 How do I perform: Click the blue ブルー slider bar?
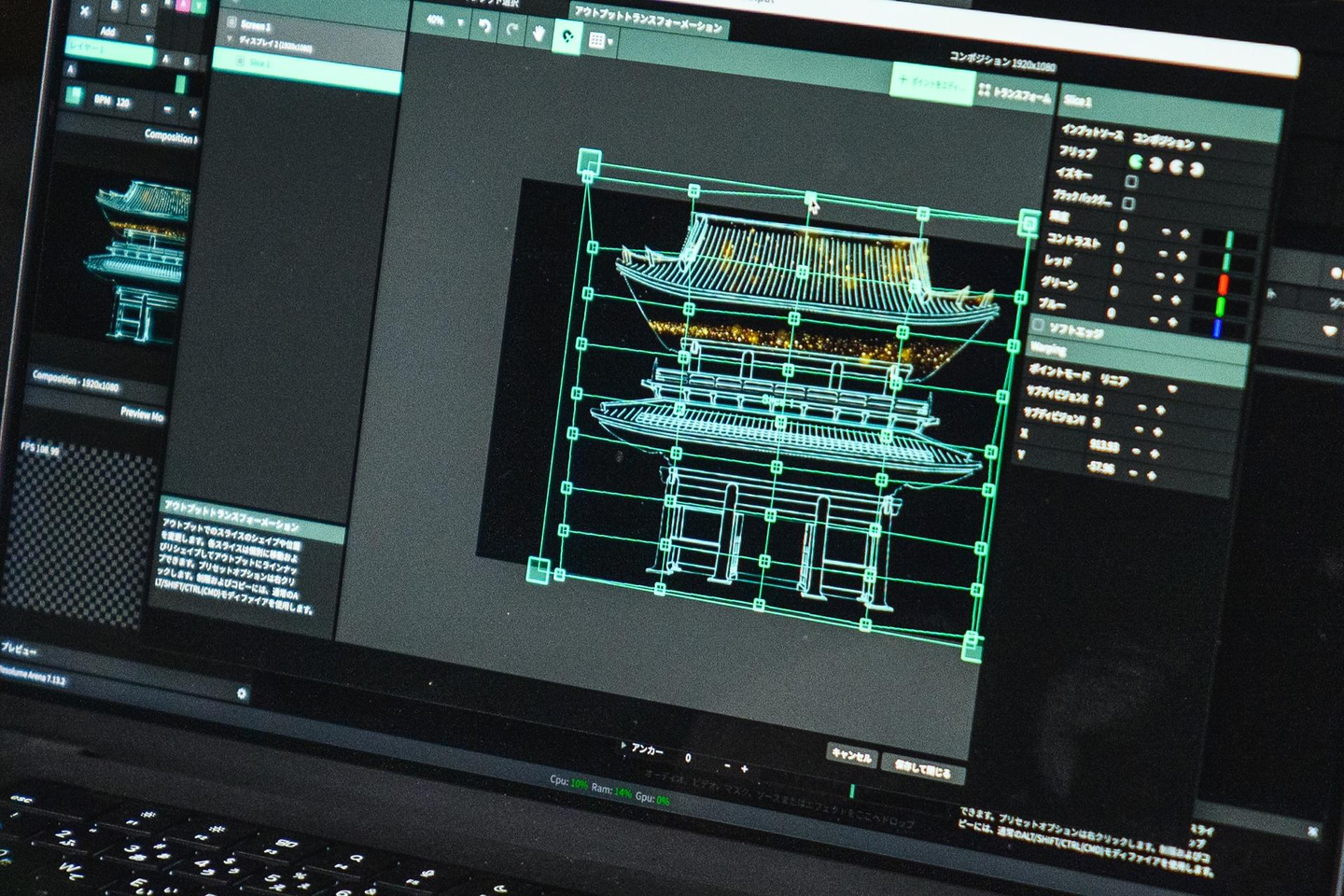(1216, 329)
